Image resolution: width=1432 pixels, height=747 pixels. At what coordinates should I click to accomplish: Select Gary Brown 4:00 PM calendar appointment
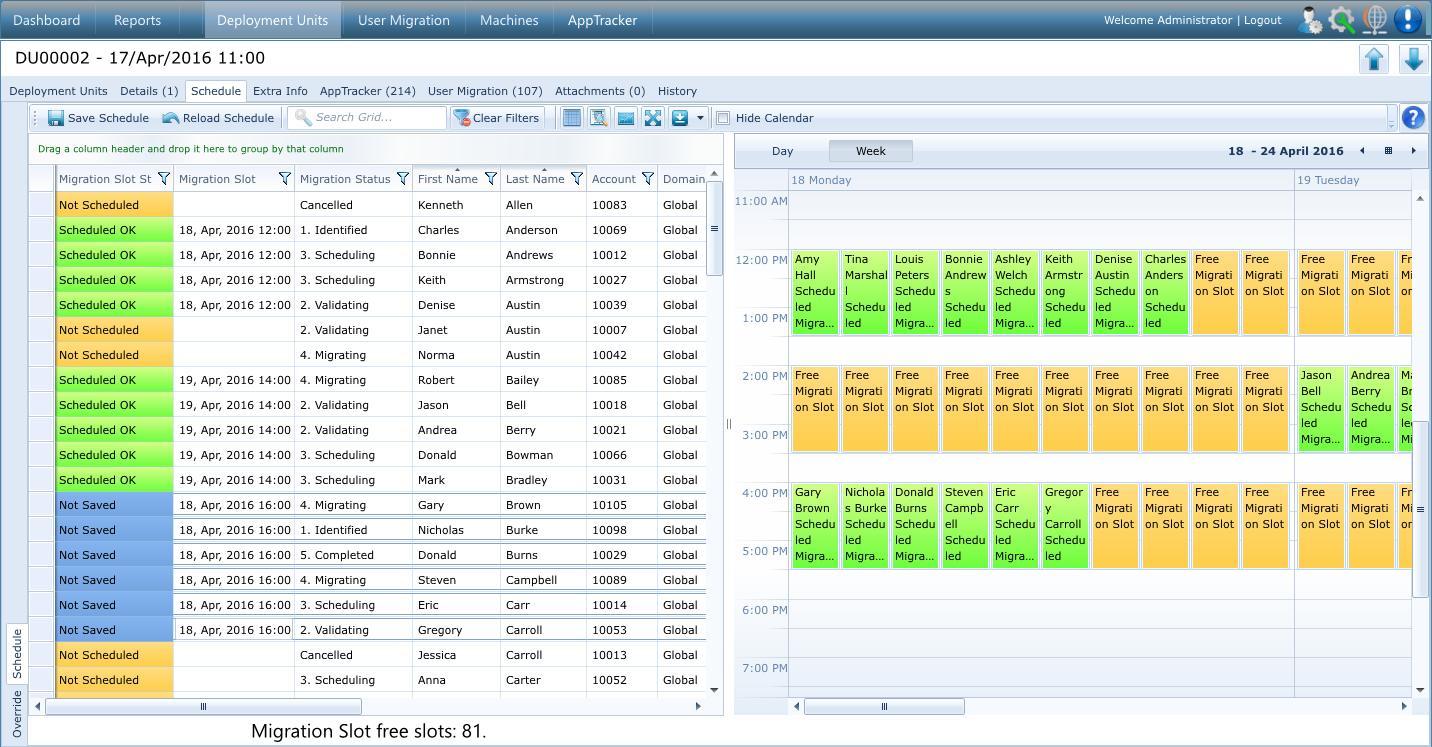815,525
